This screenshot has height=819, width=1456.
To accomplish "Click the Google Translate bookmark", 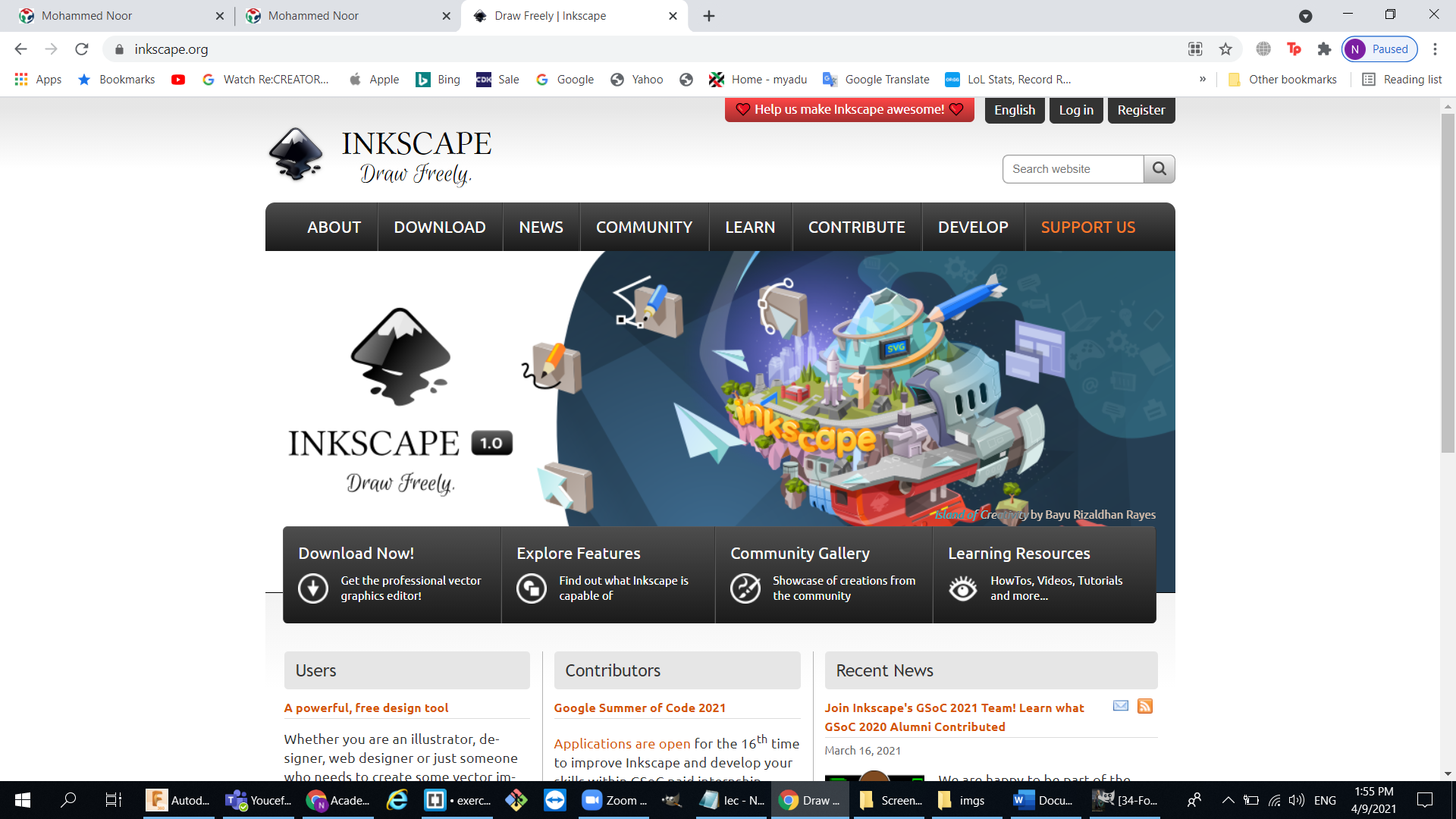I will click(x=877, y=80).
